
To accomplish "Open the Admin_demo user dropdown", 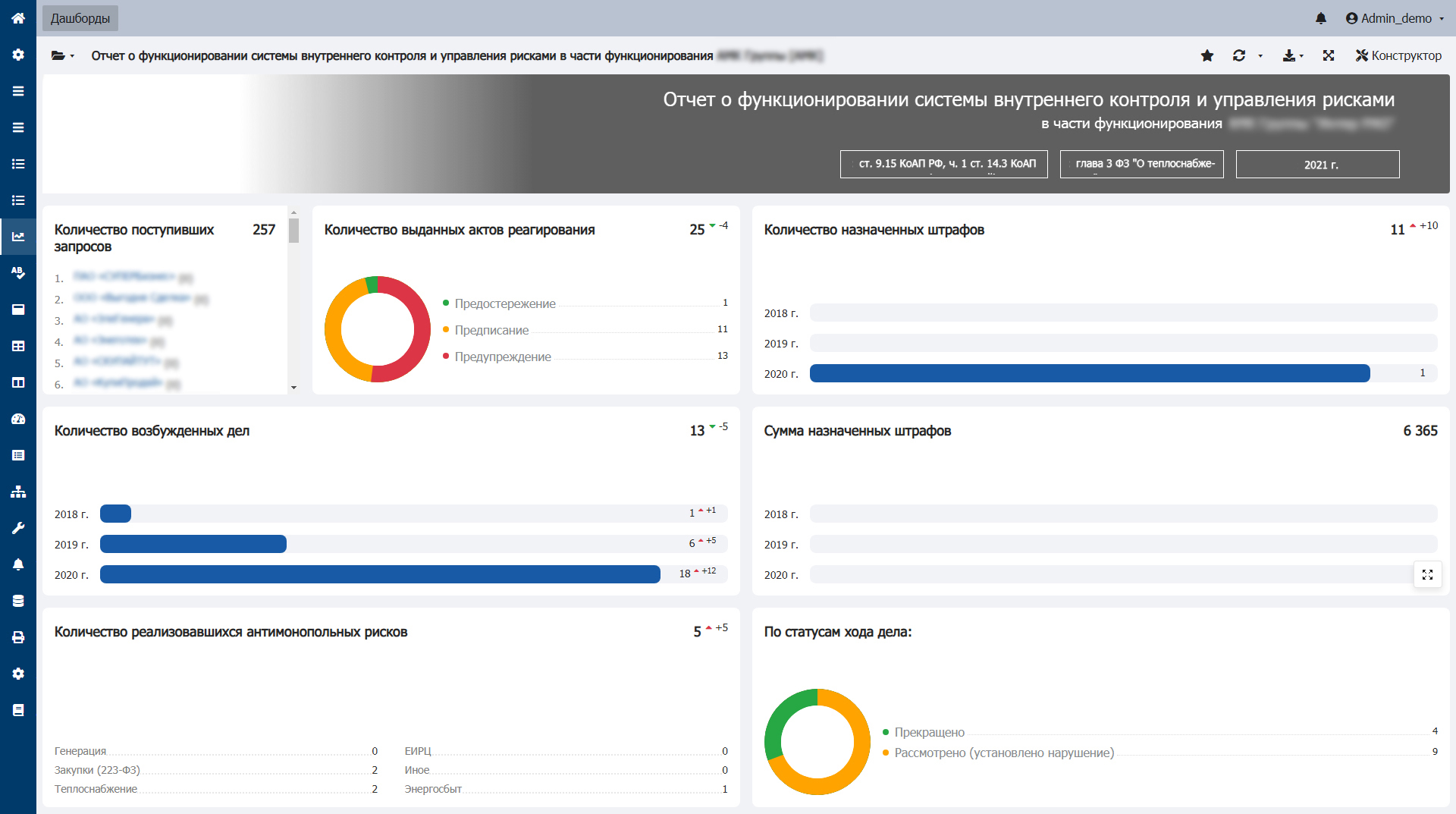I will [x=1395, y=18].
